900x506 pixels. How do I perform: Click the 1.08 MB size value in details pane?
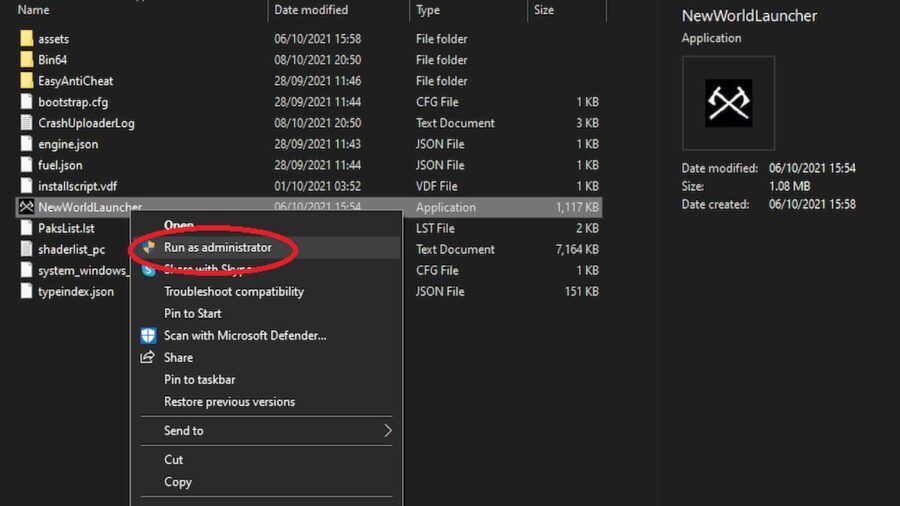pyautogui.click(x=789, y=186)
